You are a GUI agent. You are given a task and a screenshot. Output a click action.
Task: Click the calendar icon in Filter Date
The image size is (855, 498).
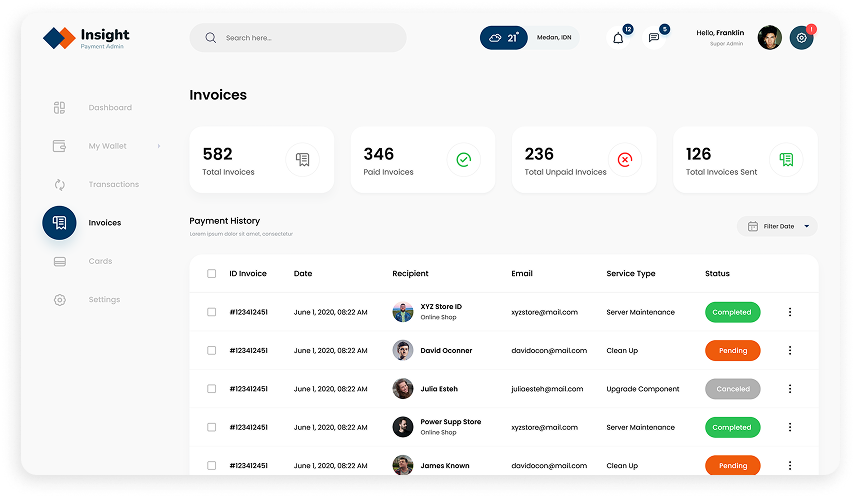752,226
